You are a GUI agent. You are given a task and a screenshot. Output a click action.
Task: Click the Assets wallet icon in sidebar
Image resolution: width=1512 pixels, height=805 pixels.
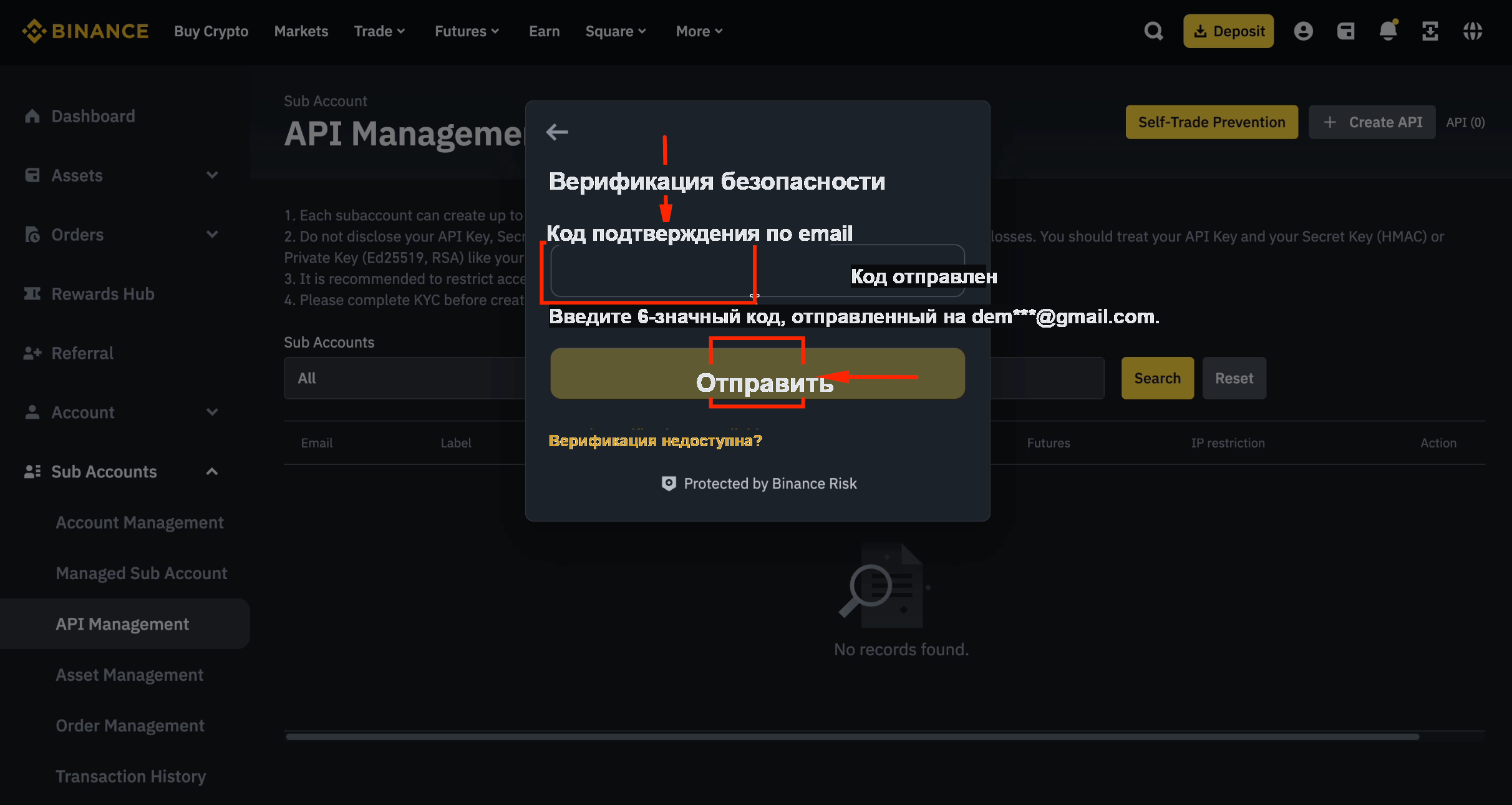click(32, 175)
